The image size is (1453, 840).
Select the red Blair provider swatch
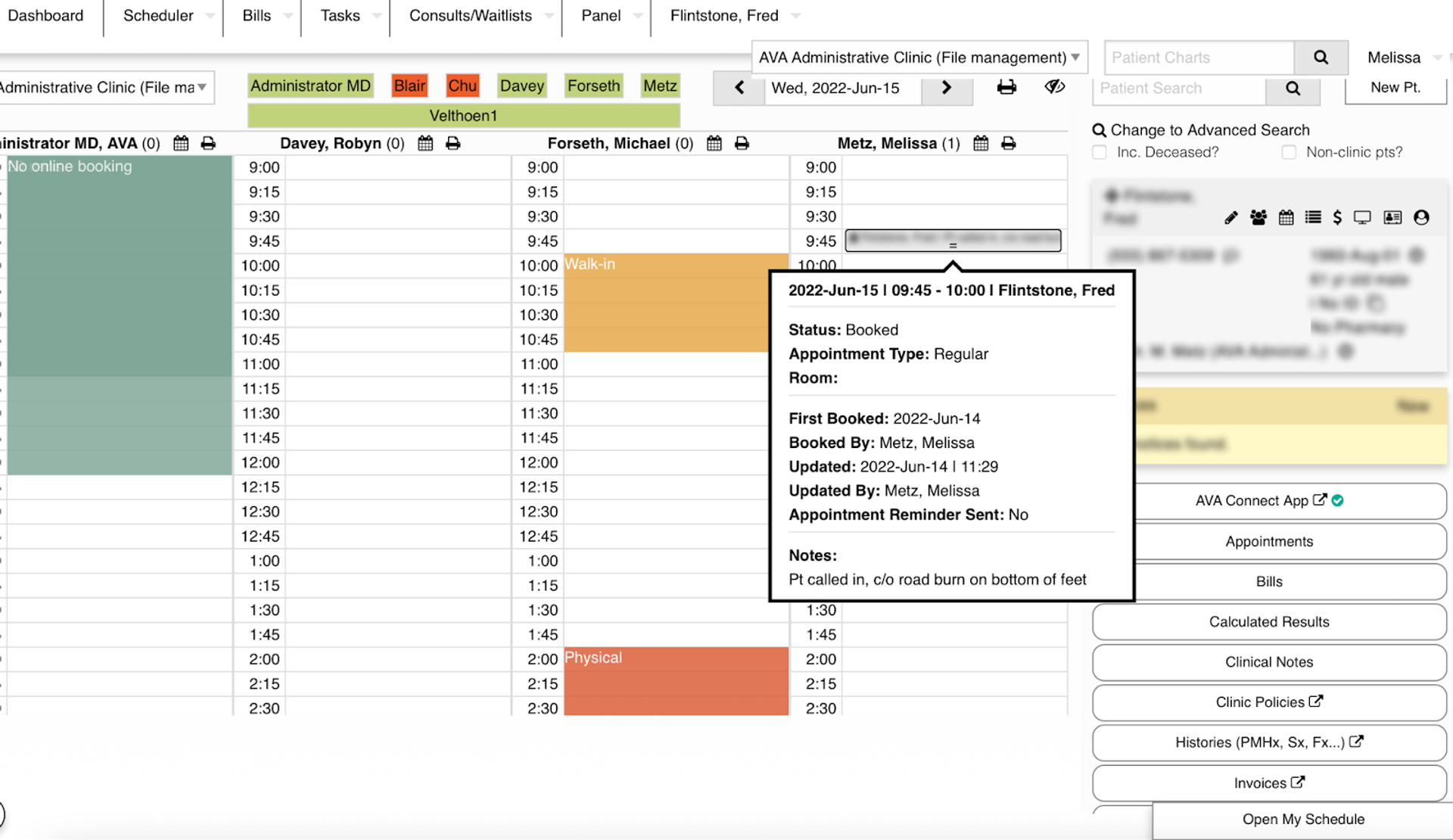coord(409,86)
